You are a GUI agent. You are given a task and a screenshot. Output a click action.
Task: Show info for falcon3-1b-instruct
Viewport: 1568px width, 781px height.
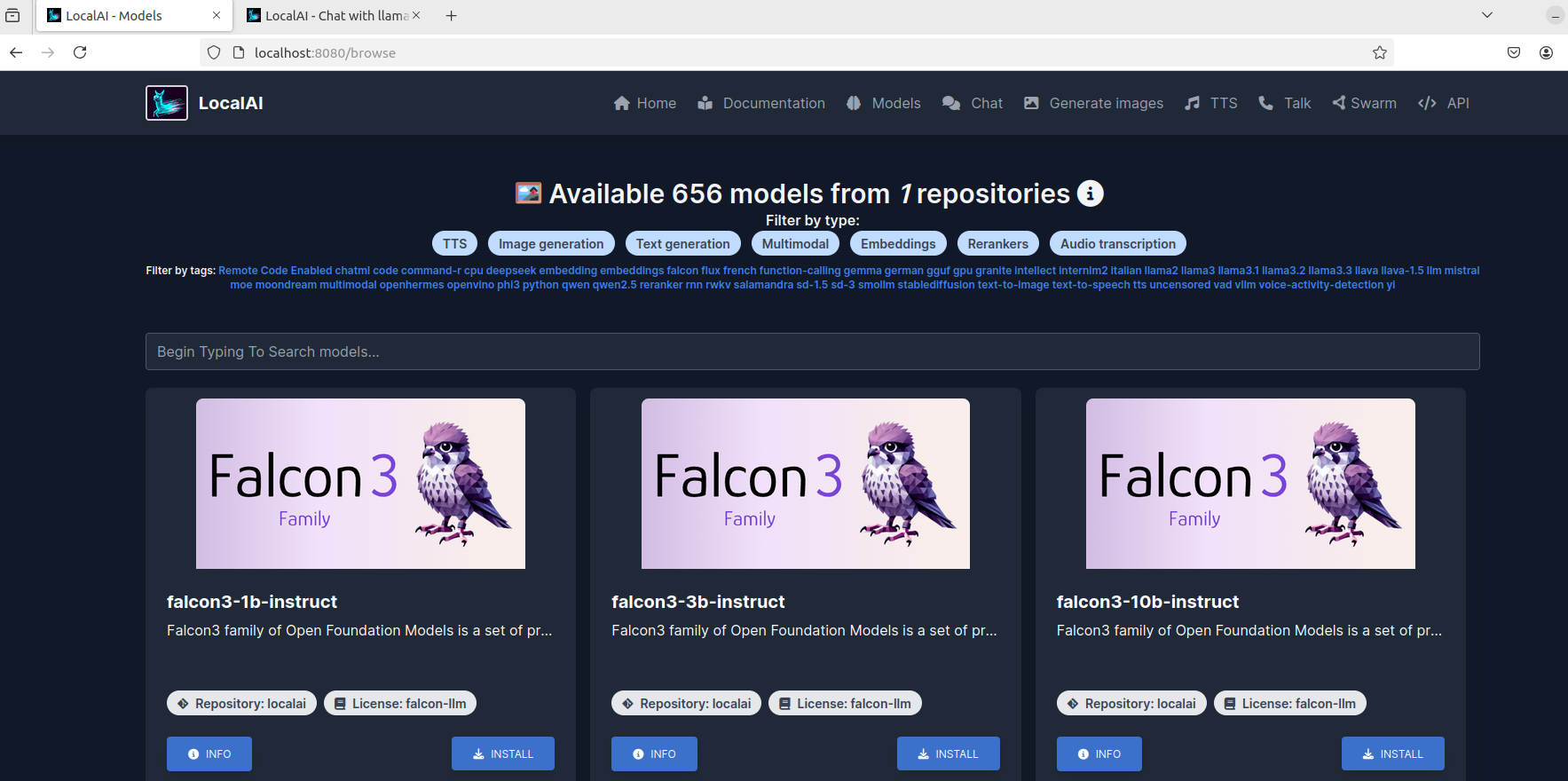pos(209,753)
